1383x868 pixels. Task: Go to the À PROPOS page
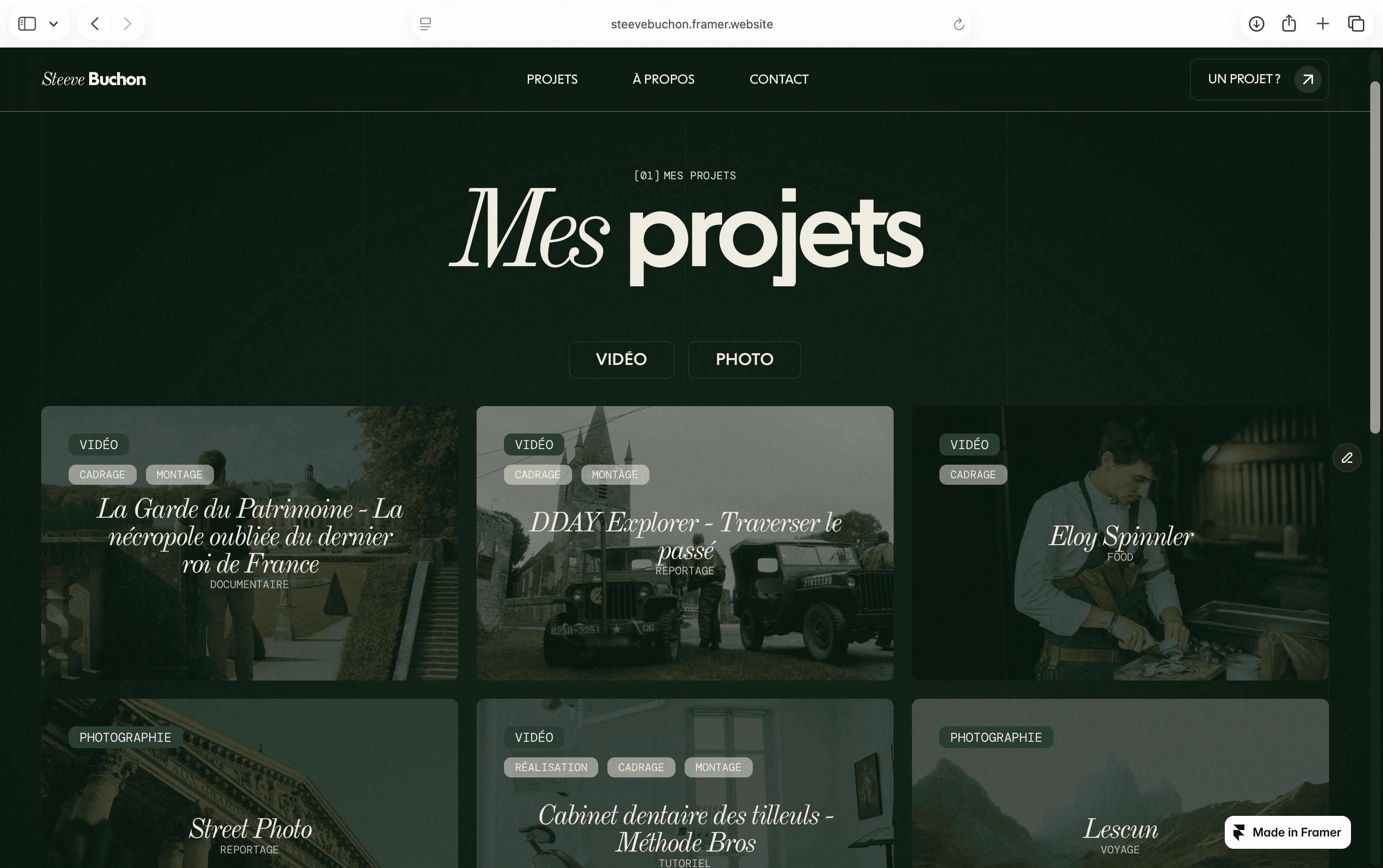[663, 79]
